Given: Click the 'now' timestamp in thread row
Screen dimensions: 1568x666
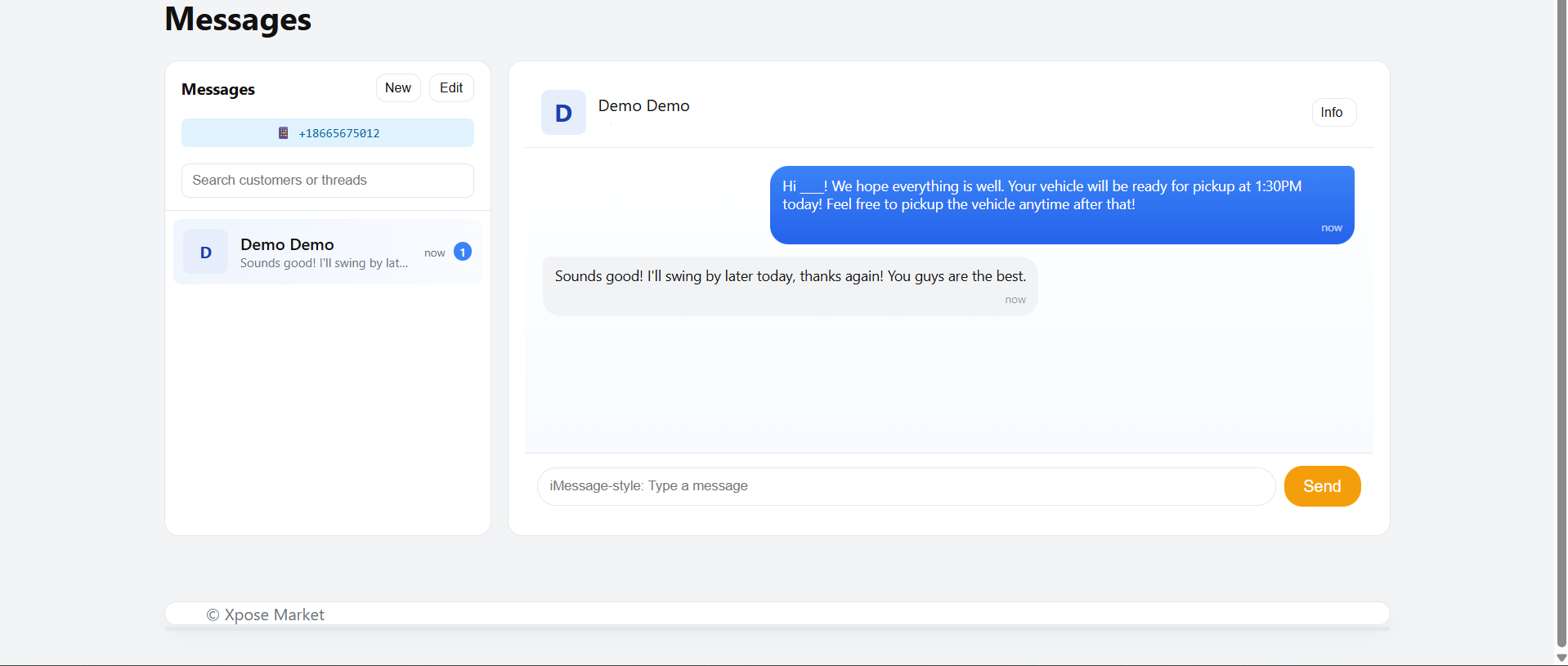Looking at the screenshot, I should (x=435, y=253).
